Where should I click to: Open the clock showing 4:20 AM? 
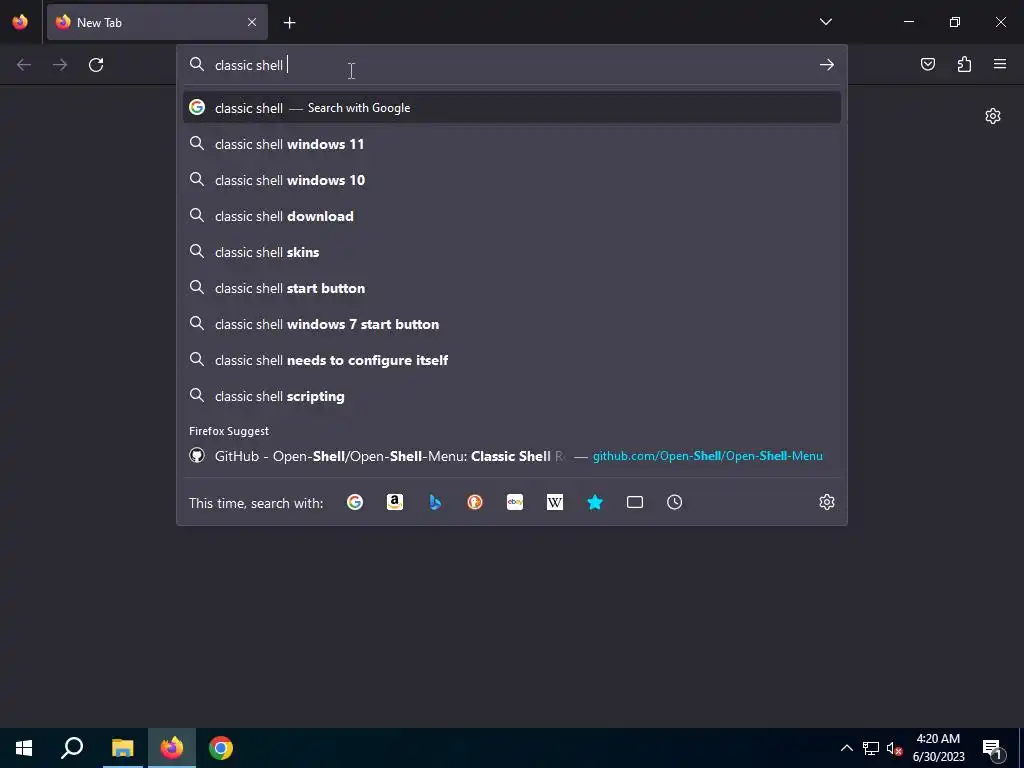(938, 748)
